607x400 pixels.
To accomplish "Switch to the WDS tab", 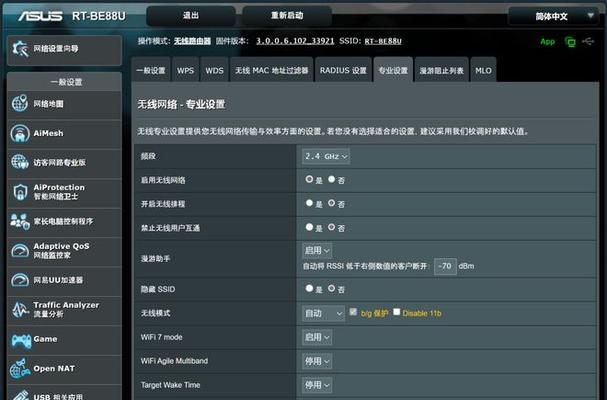I will click(x=214, y=70).
